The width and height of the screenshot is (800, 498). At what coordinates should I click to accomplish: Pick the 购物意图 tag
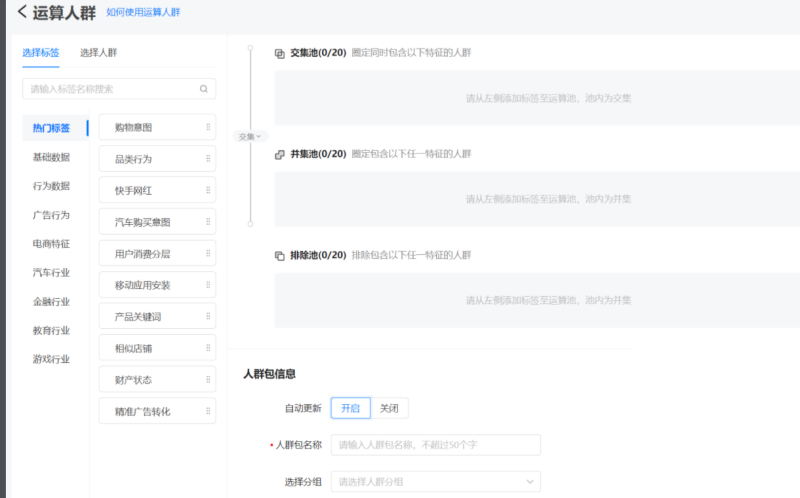pos(157,127)
